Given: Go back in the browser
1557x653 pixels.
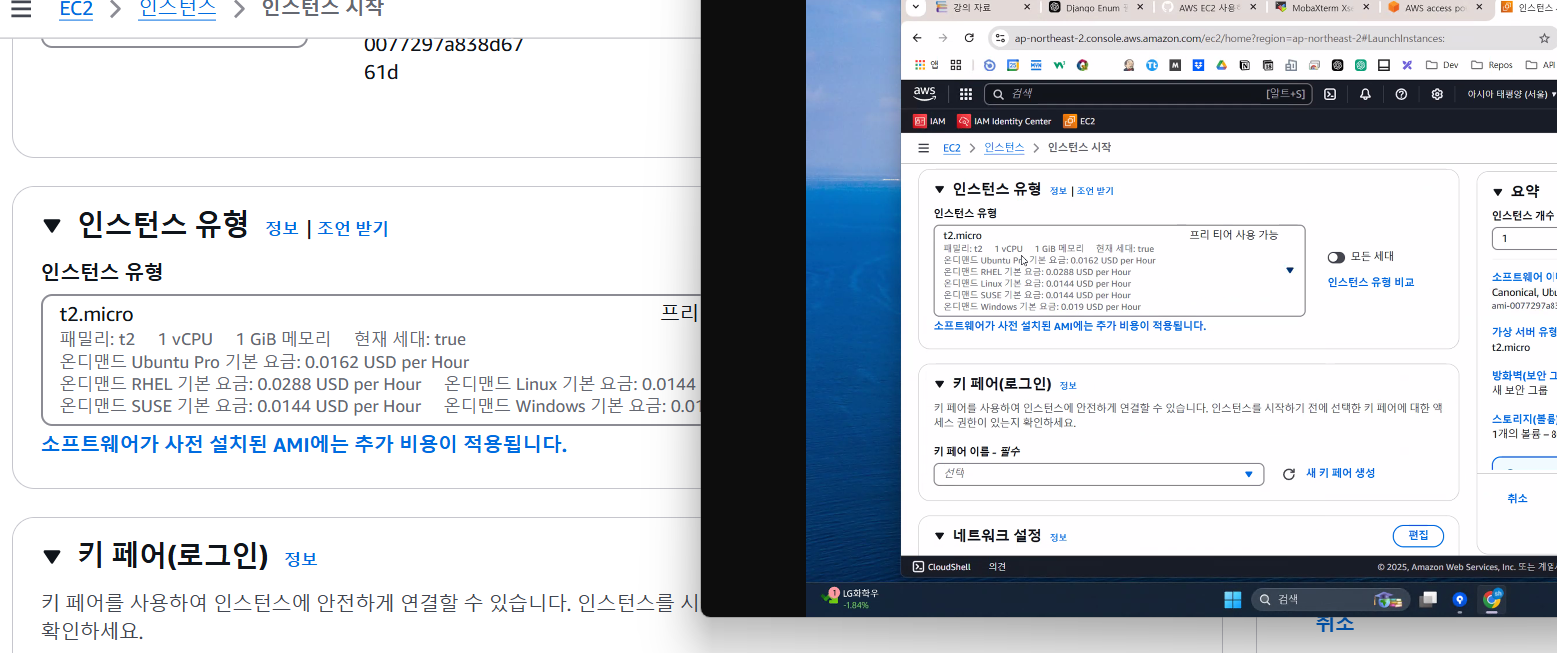Looking at the screenshot, I should coord(917,38).
